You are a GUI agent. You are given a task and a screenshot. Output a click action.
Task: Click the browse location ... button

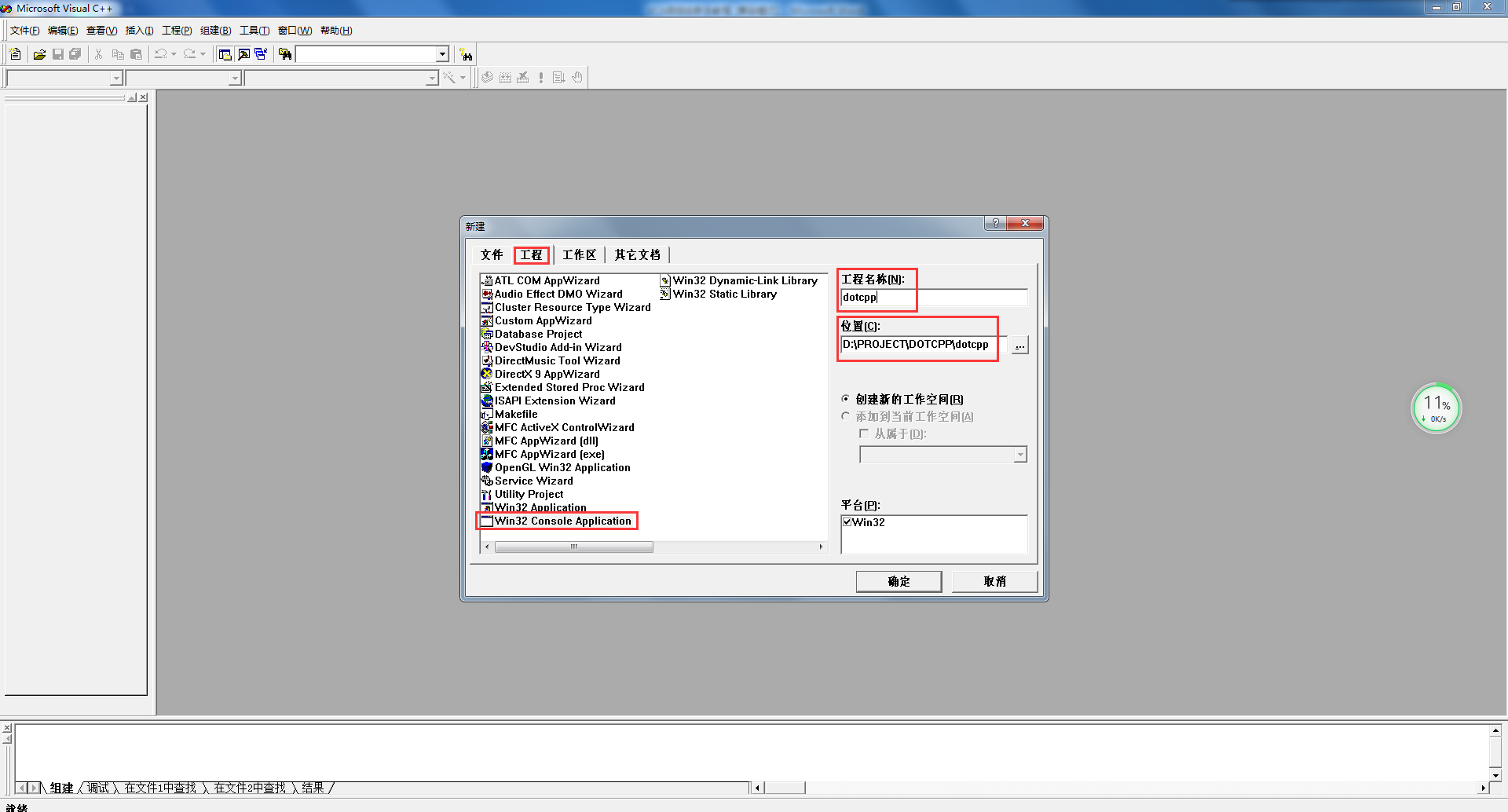1019,346
